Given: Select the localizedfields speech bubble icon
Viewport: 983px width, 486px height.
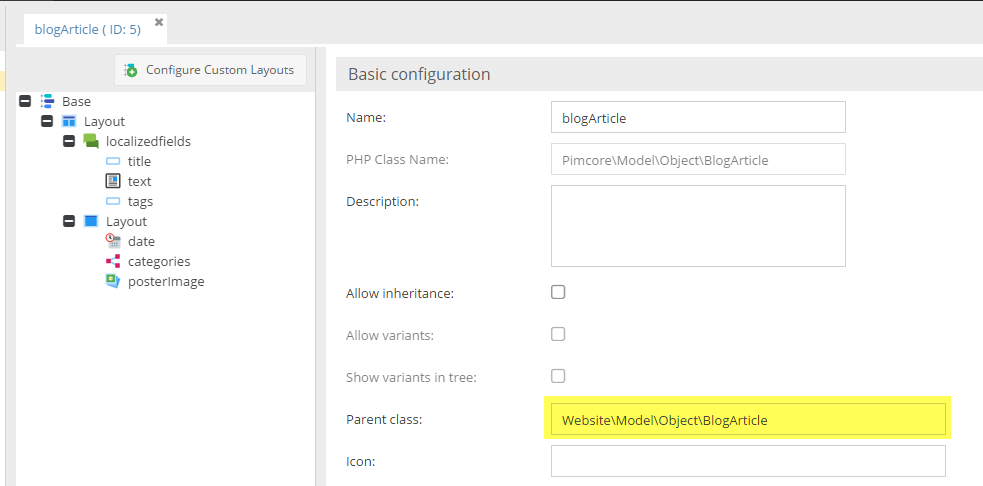Looking at the screenshot, I should 91,141.
